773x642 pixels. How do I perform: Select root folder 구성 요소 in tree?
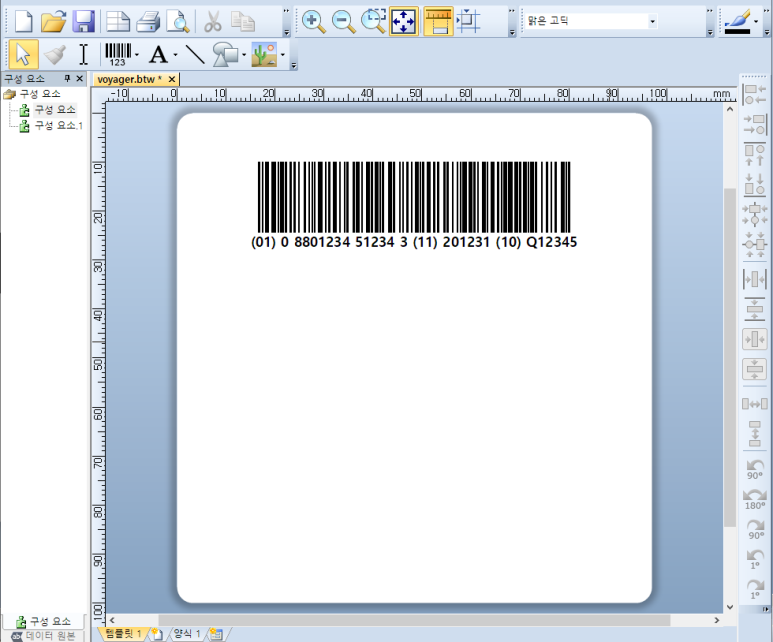point(40,94)
